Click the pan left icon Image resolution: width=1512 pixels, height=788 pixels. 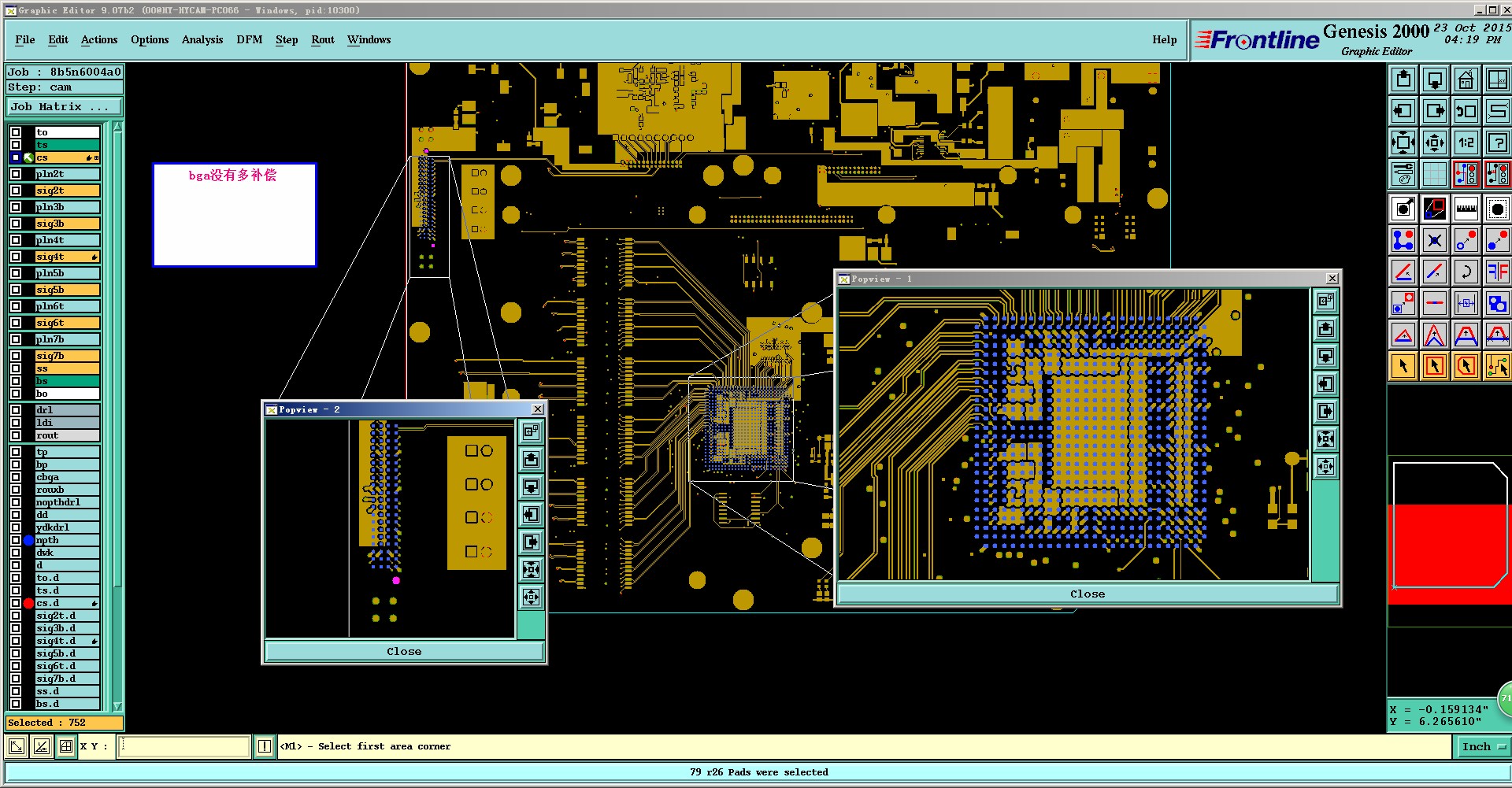click(x=1403, y=111)
